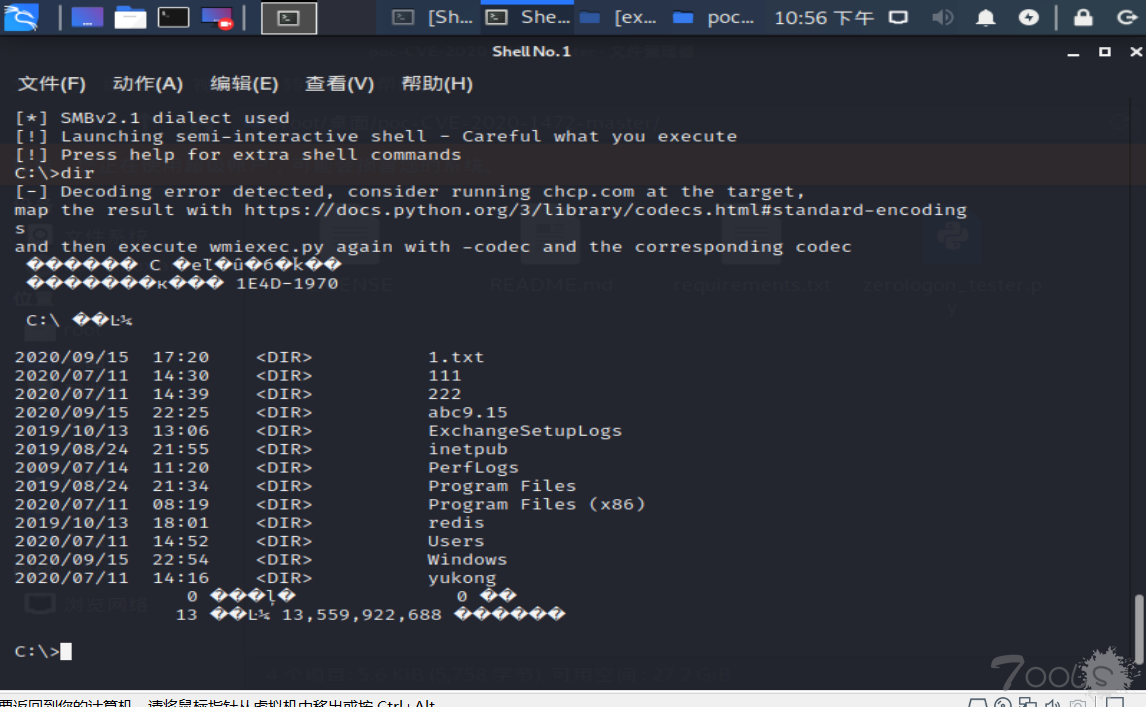Click the abc9.15 directory entry
This screenshot has width=1146, height=707.
(468, 412)
